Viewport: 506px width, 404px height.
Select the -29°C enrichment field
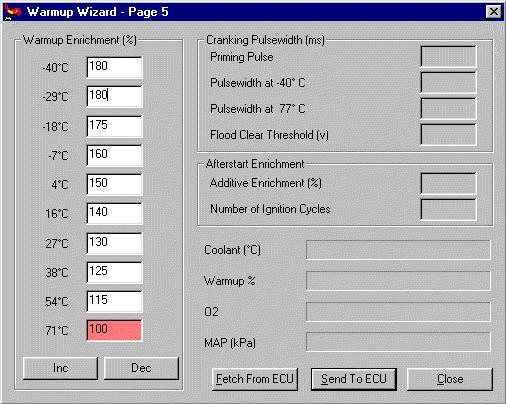114,96
